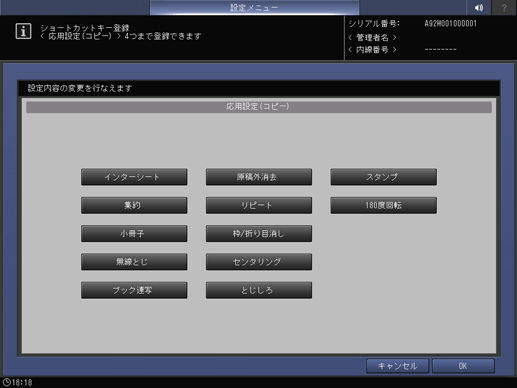Click the serial number A92M001000001

click(450, 24)
